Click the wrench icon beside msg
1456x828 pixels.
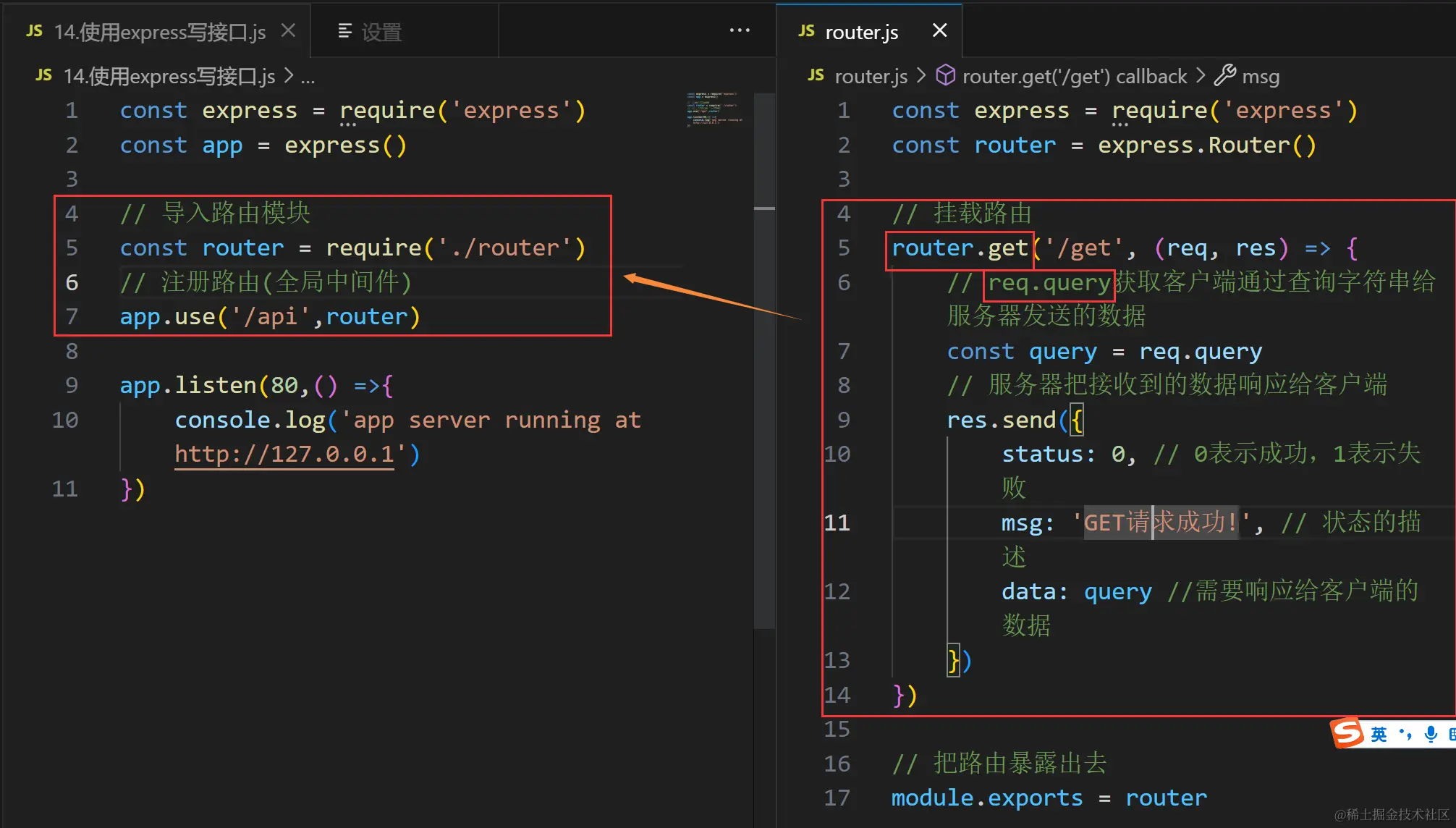click(1224, 75)
